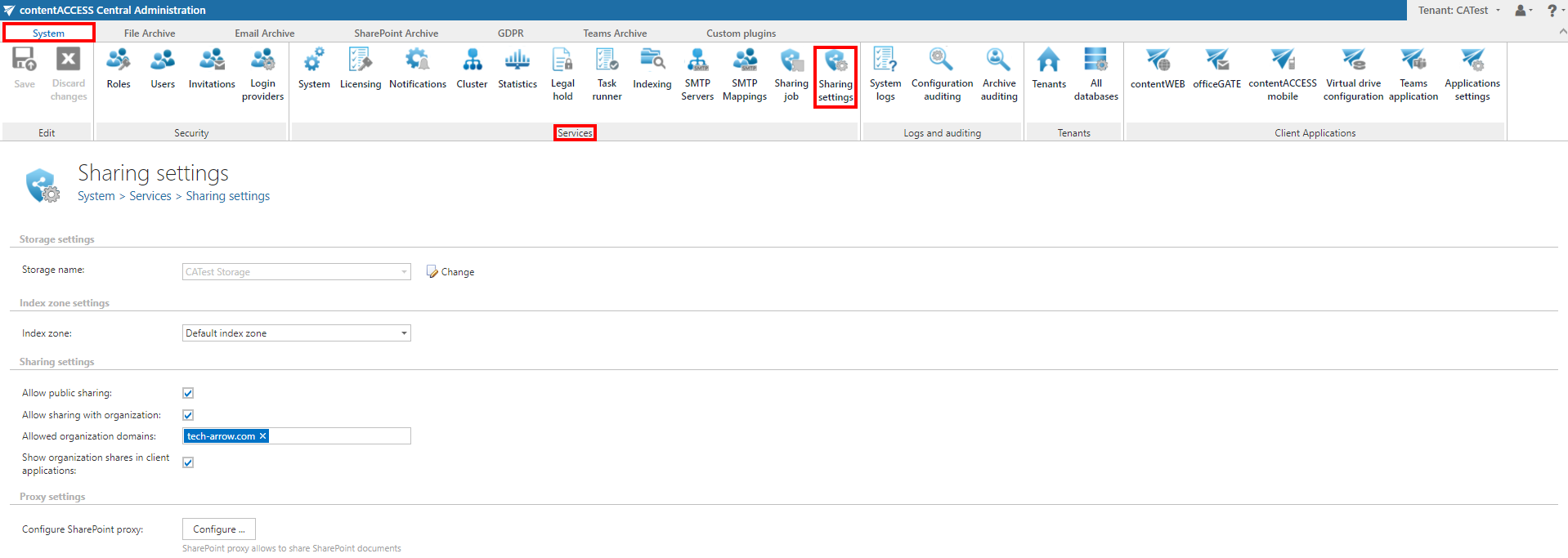
Task: Expand the Index zone dropdown
Action: click(404, 333)
